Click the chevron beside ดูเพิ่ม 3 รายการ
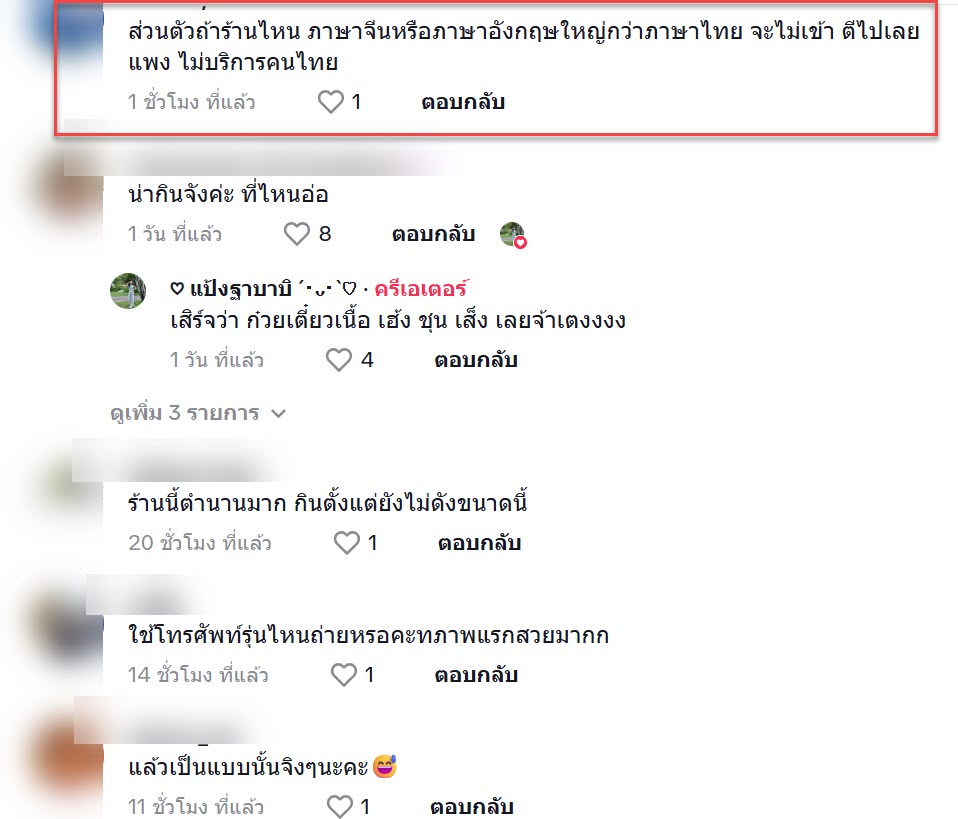The width and height of the screenshot is (958, 819). tap(279, 414)
